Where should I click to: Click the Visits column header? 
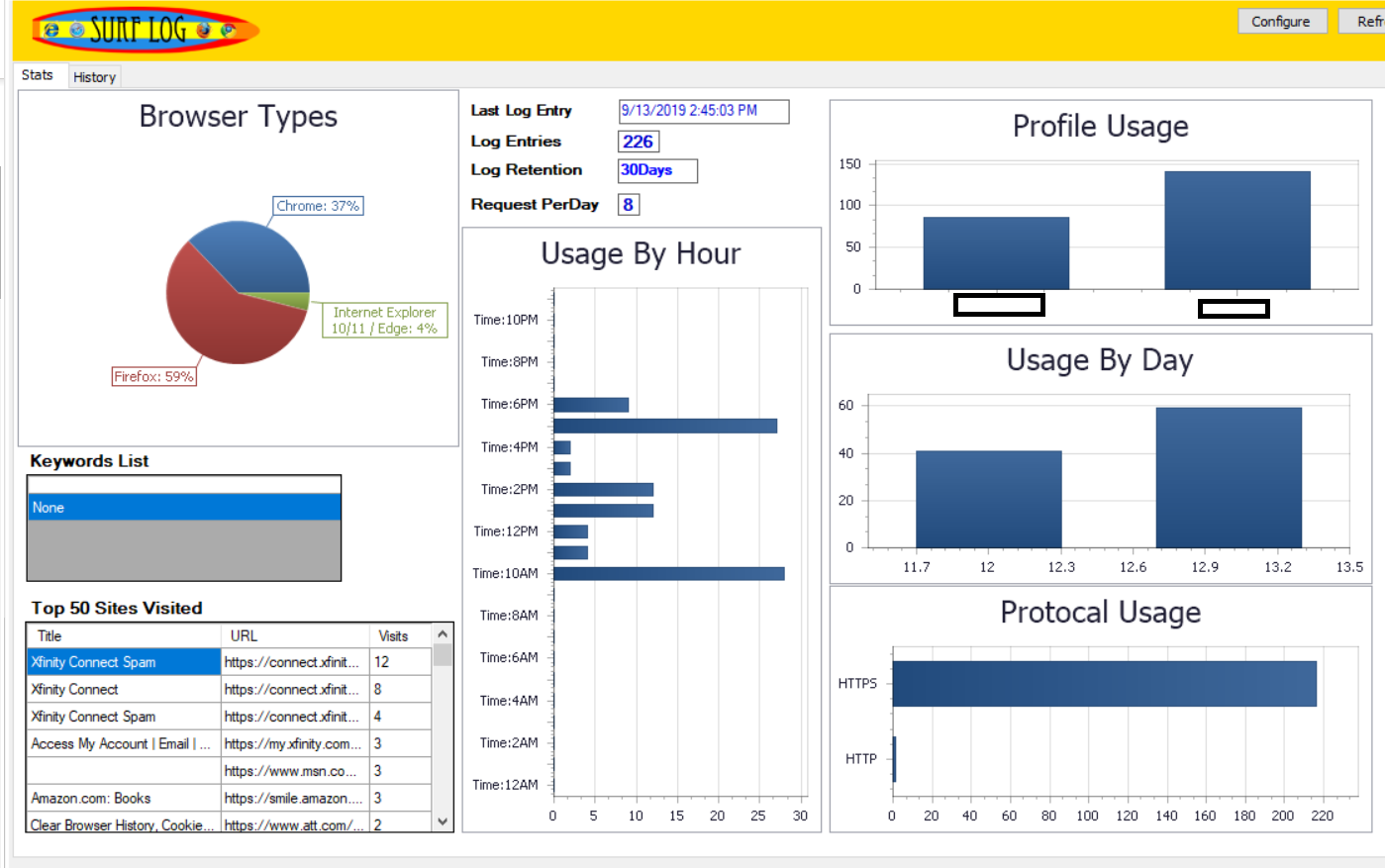pos(400,635)
